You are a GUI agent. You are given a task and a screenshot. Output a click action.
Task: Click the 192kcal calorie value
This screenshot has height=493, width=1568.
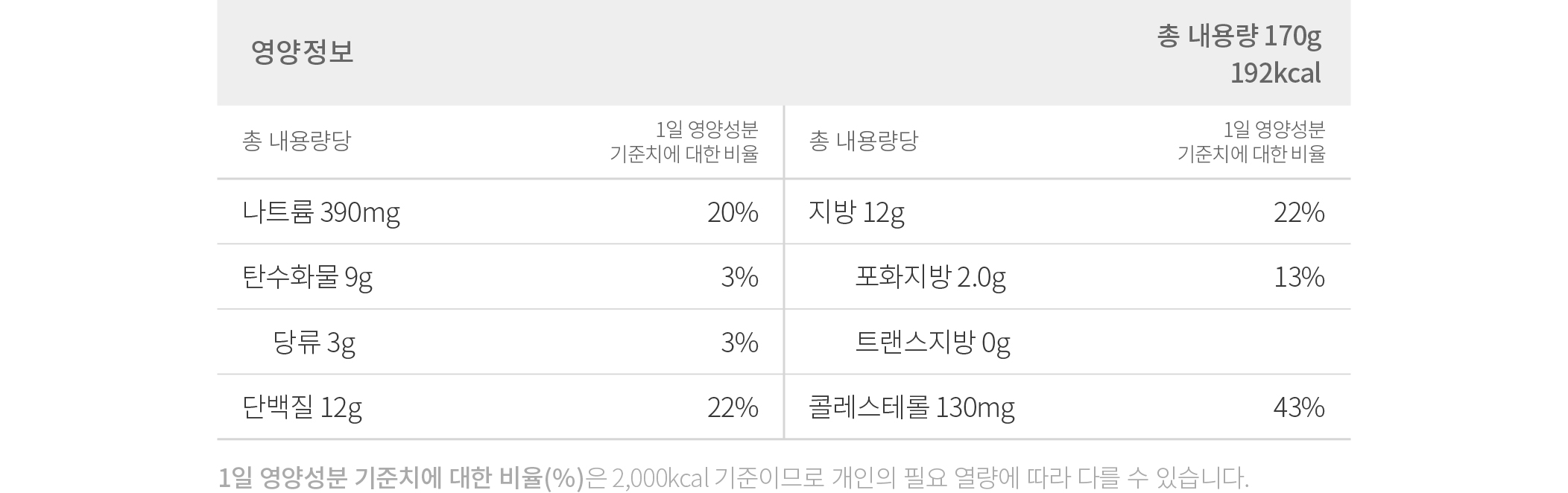pyautogui.click(x=1275, y=73)
